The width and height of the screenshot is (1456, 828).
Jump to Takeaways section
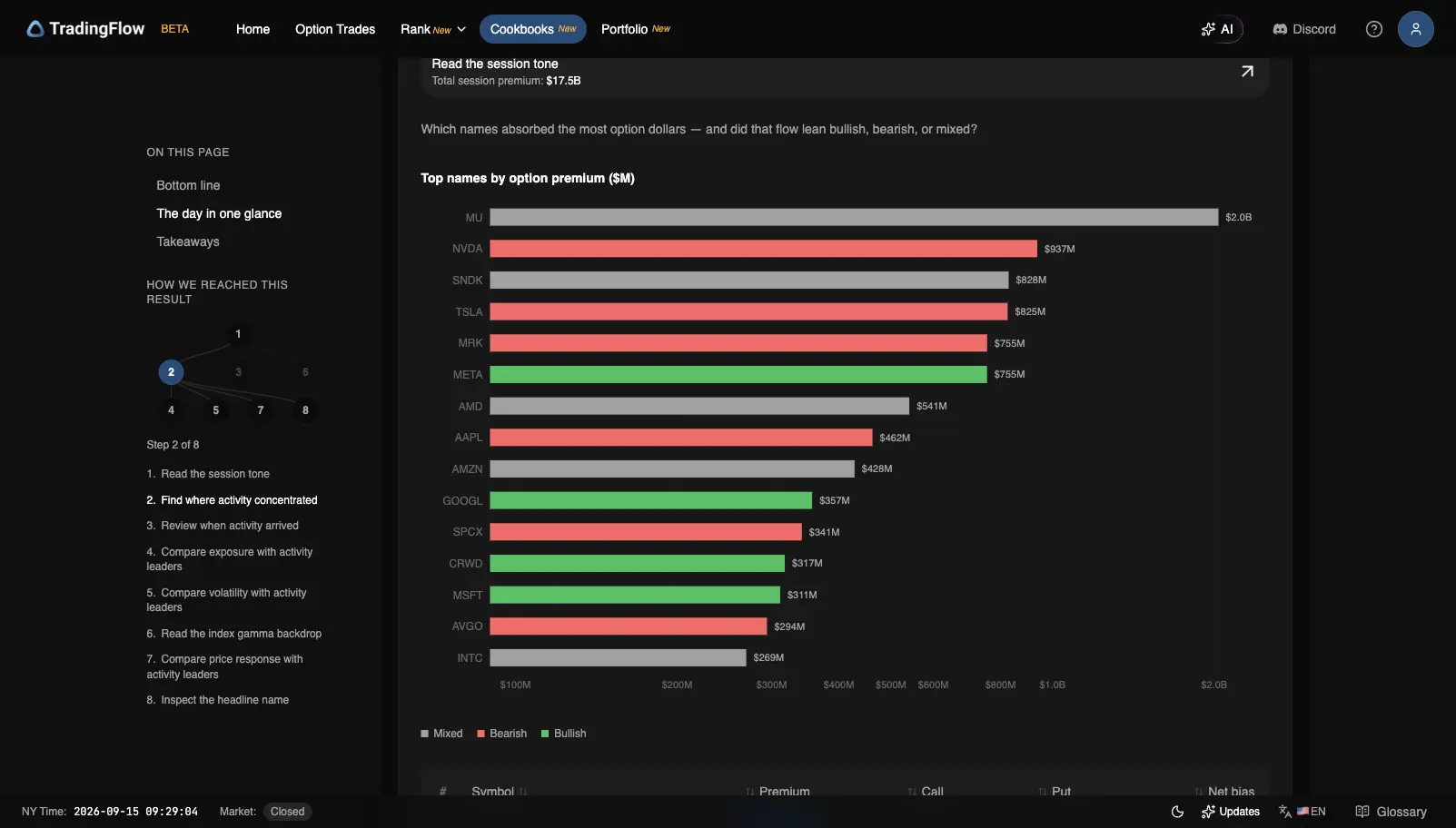pos(188,241)
